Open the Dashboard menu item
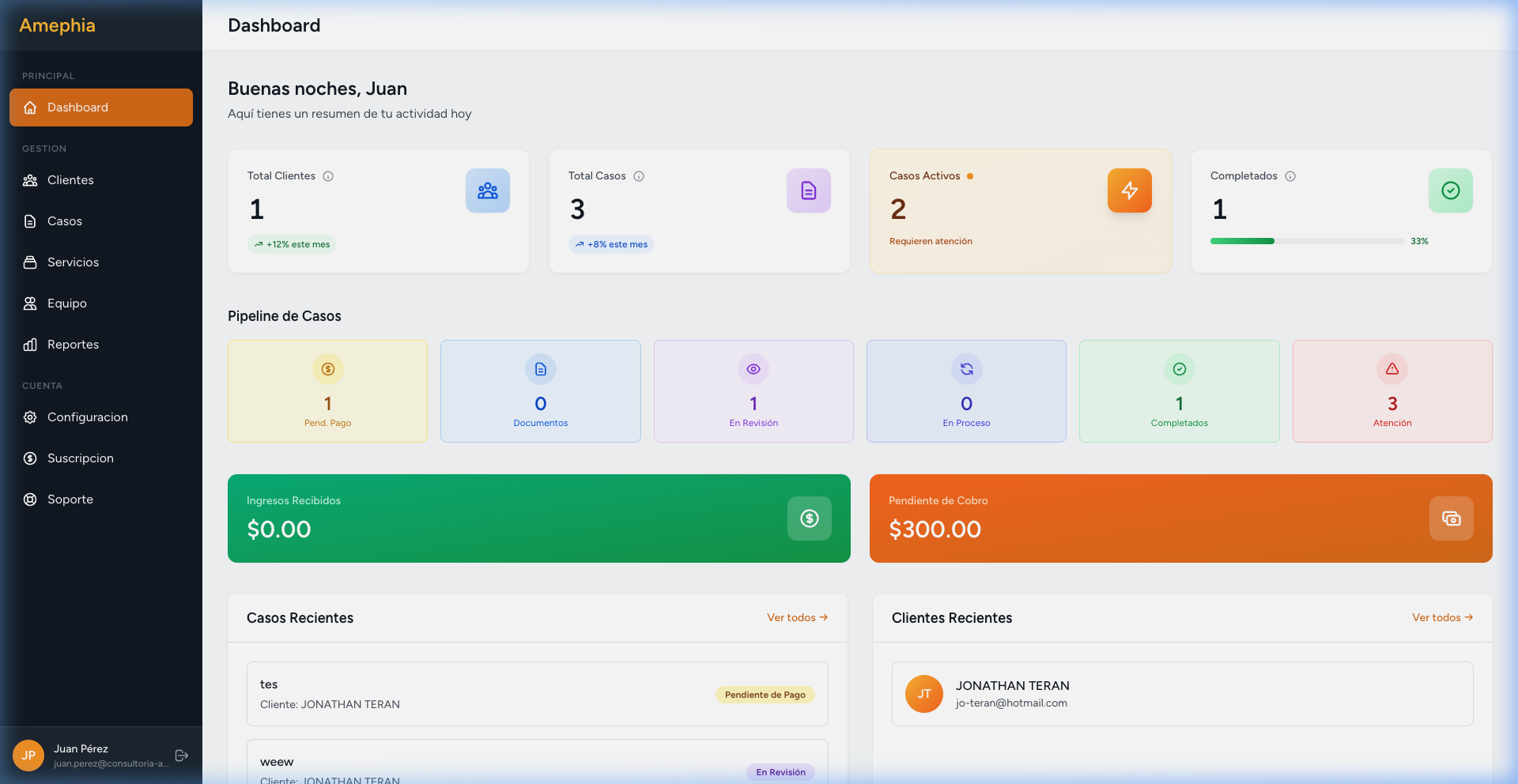Image resolution: width=1518 pixels, height=784 pixels. (x=101, y=107)
